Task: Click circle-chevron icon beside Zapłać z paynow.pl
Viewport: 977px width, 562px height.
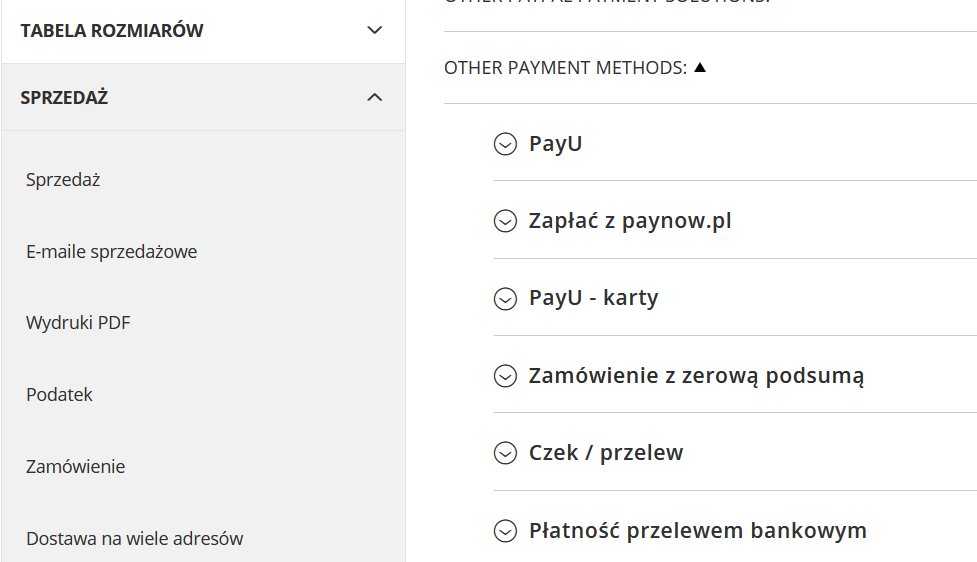Action: click(x=505, y=221)
